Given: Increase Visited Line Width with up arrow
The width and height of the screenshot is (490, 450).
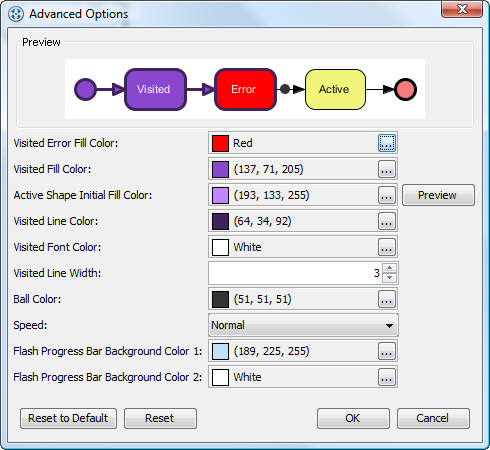Looking at the screenshot, I should (x=389, y=268).
